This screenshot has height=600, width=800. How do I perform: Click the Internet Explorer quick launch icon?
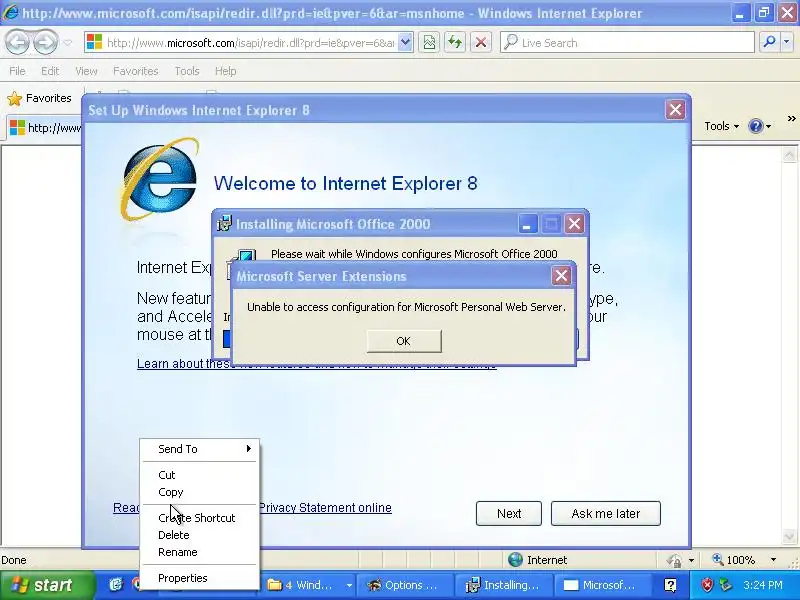tap(116, 585)
